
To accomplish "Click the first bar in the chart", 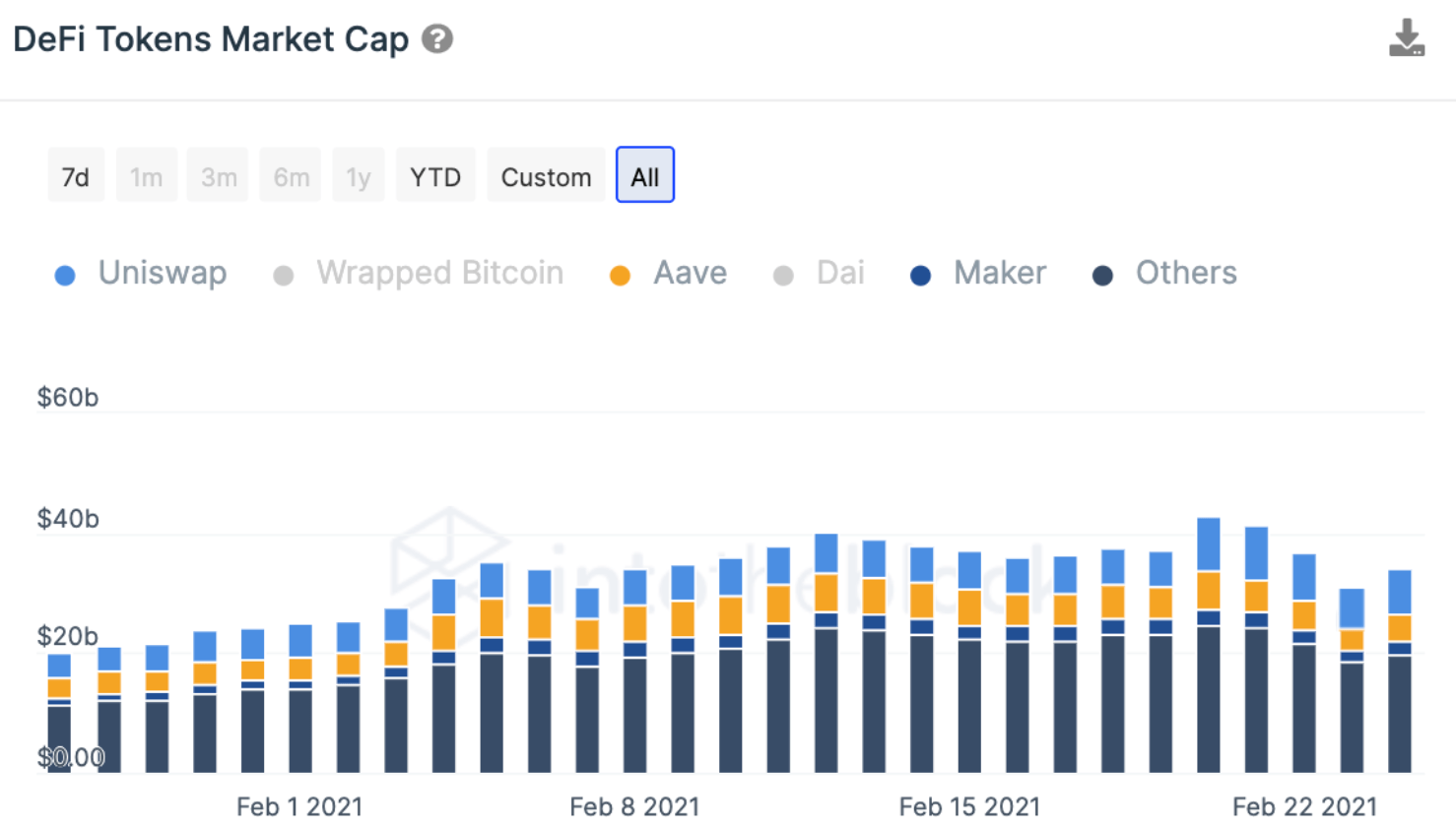I will pos(59,713).
